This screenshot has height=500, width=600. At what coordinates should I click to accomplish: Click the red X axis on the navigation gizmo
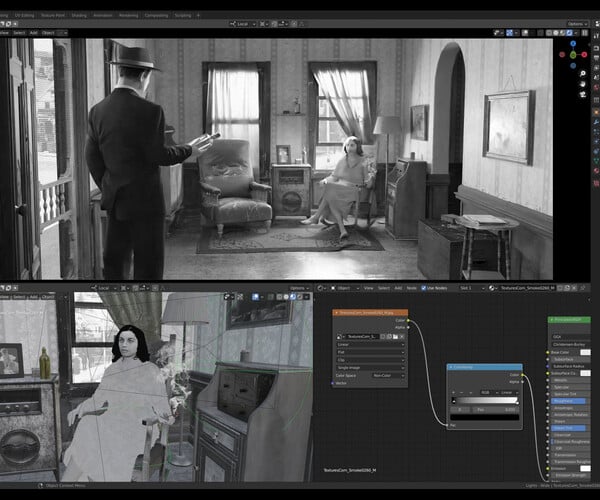(584, 55)
